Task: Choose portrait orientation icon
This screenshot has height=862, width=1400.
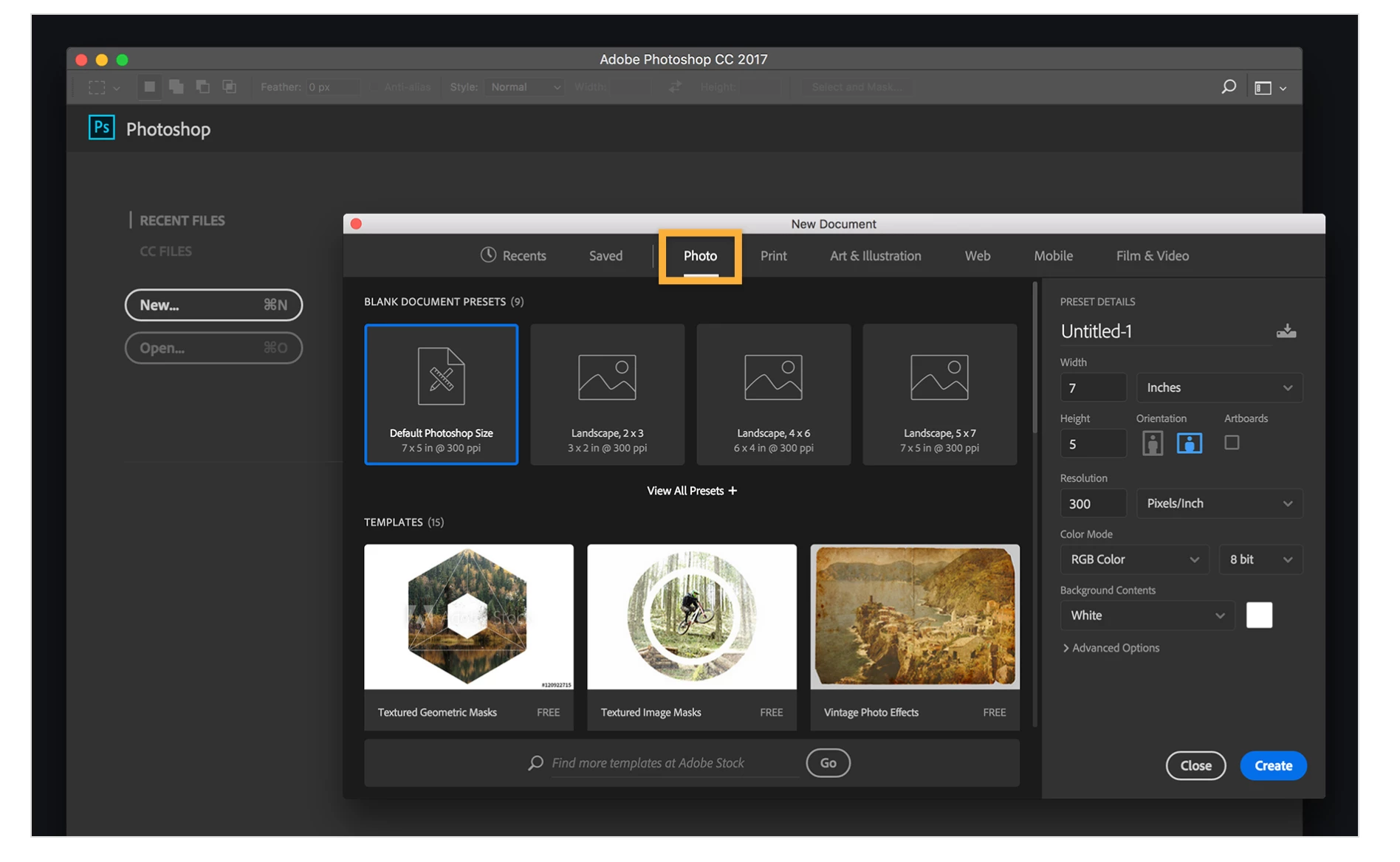Action: point(1153,443)
